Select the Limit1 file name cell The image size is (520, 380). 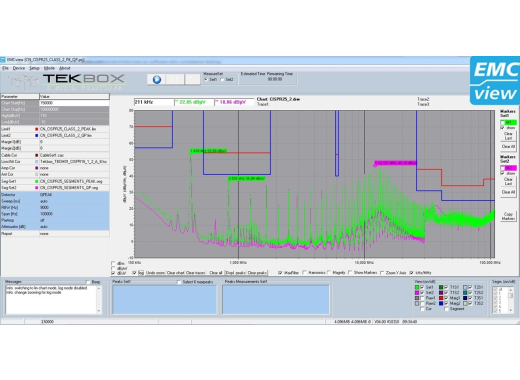click(74, 129)
